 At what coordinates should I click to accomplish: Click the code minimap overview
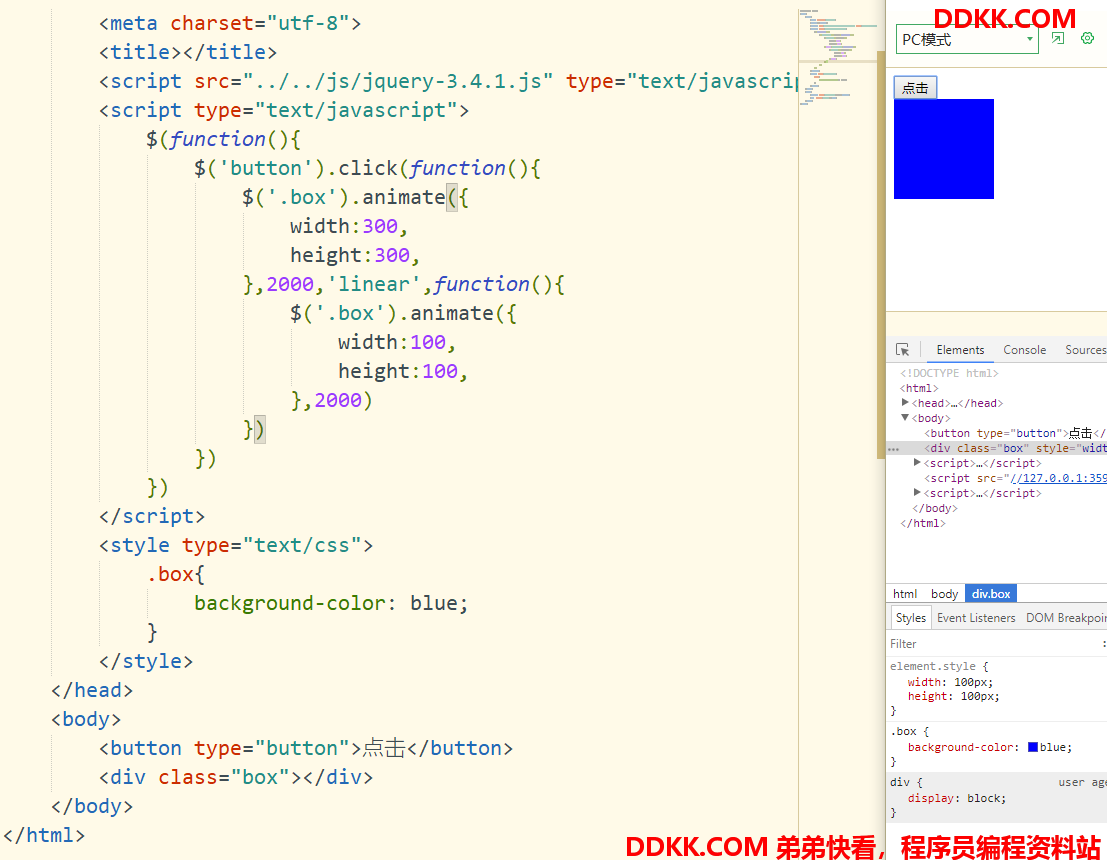(x=837, y=56)
